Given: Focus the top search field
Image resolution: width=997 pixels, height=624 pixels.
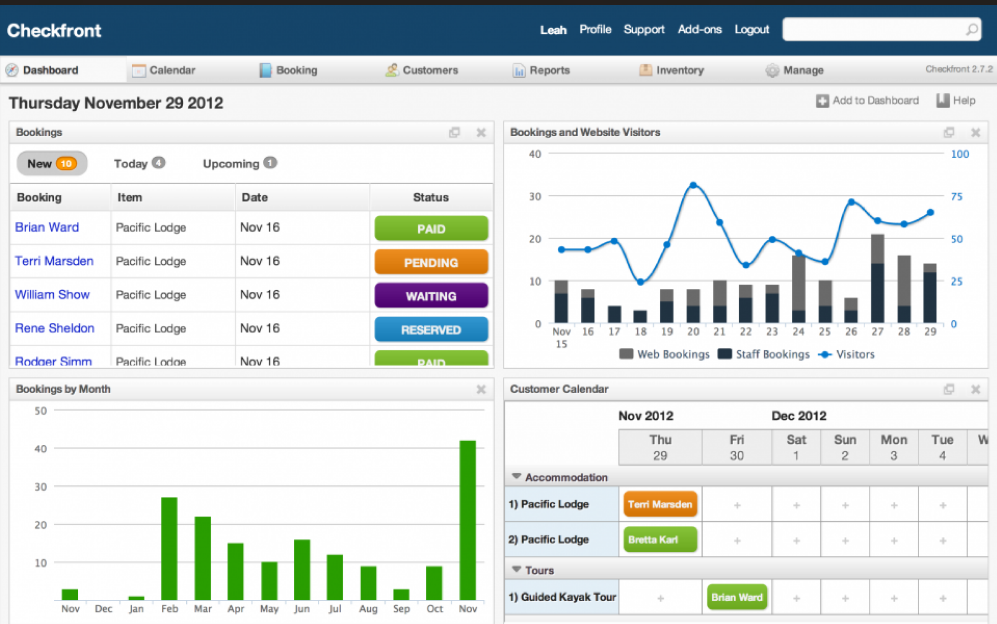Looking at the screenshot, I should 881,29.
